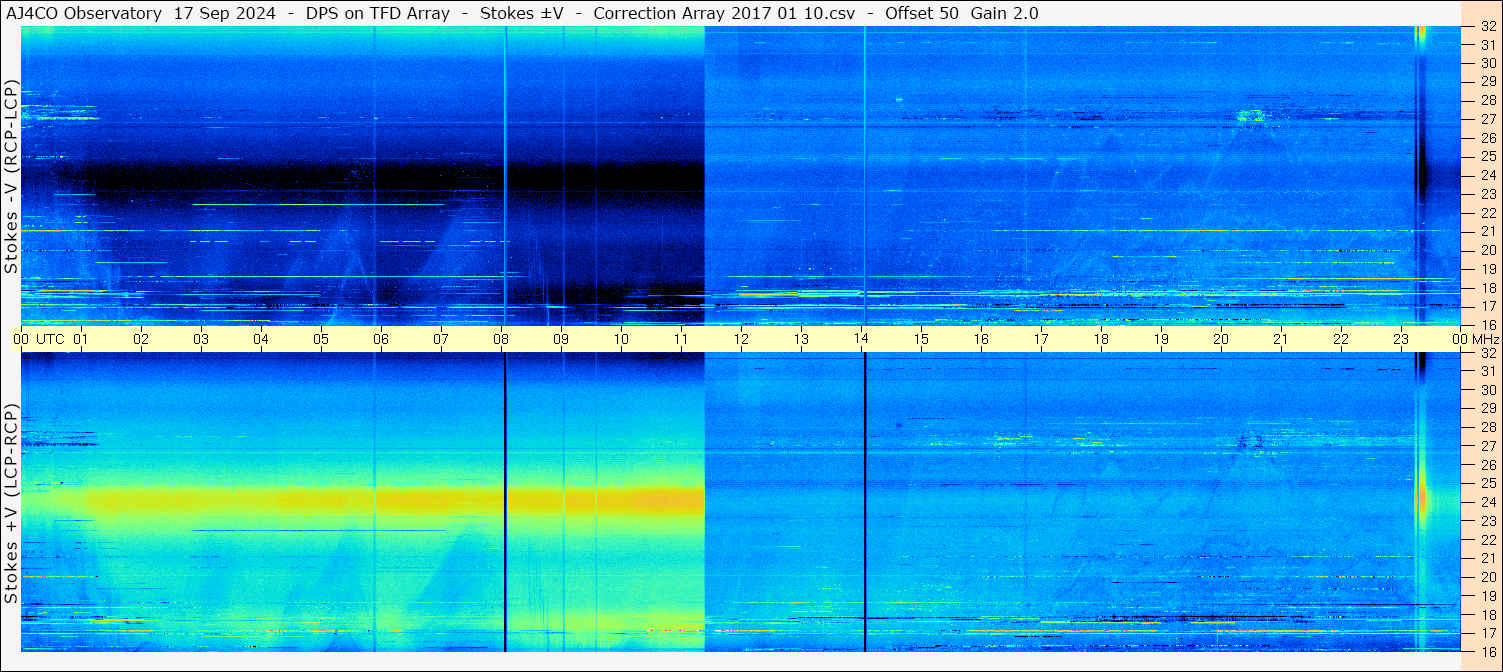
Task: Select the 01 hour mark on the UTC axis
Action: (81, 339)
